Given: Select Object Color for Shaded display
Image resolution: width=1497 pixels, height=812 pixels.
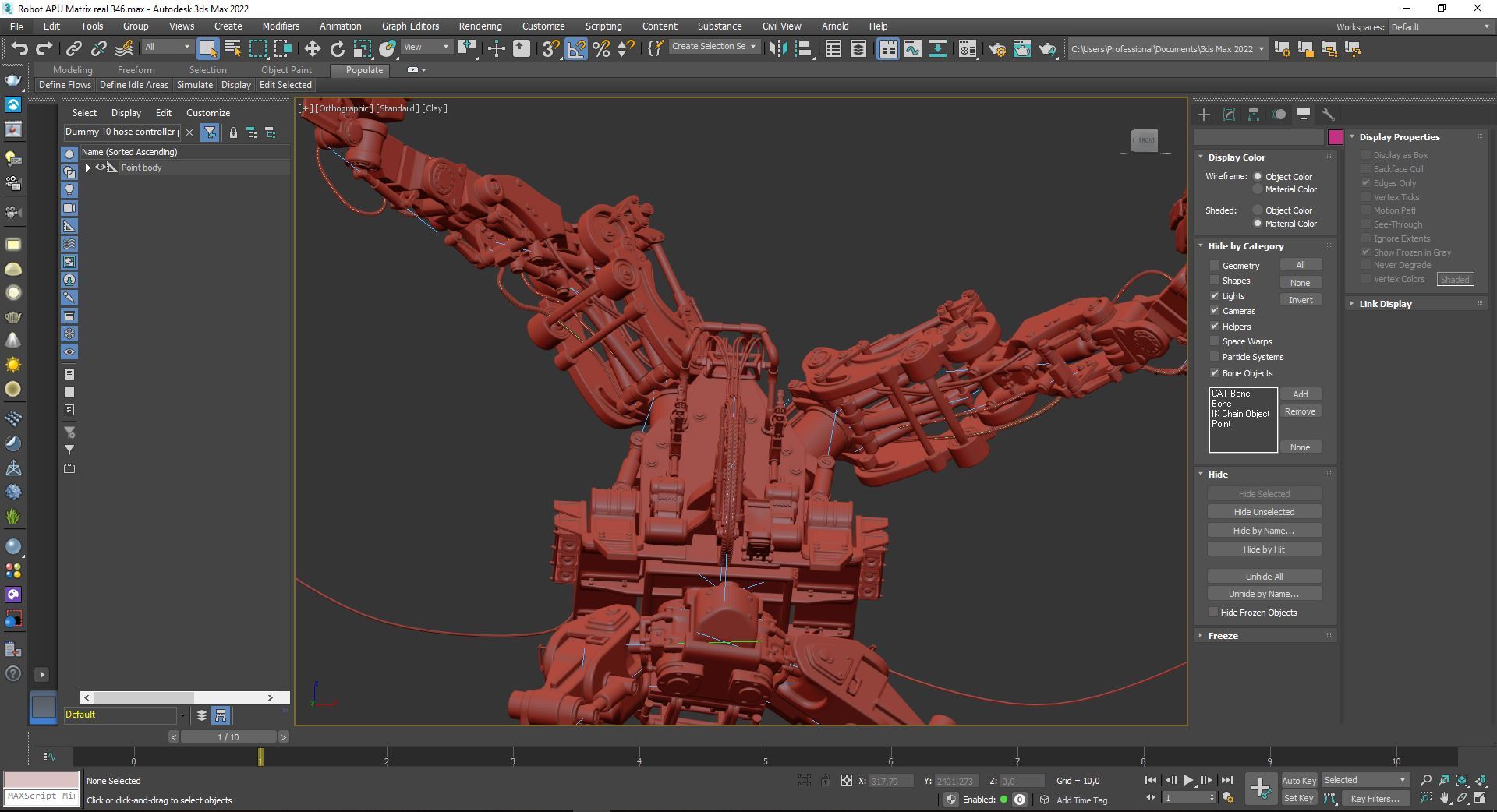Looking at the screenshot, I should point(1258,210).
